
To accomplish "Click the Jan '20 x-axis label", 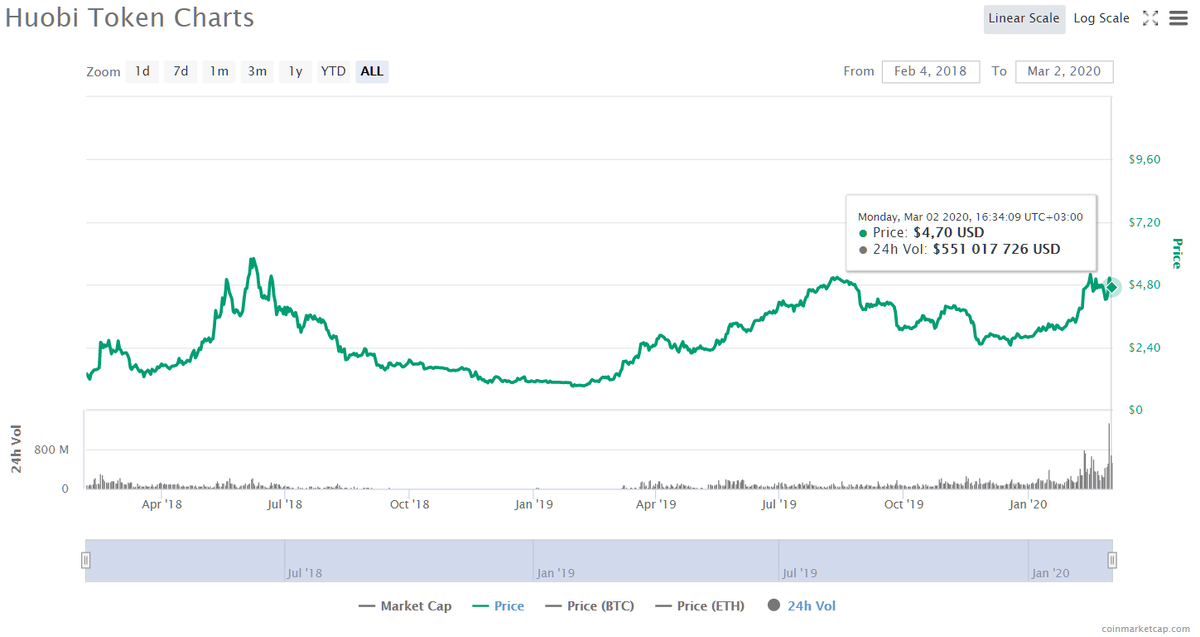I will tap(1028, 504).
